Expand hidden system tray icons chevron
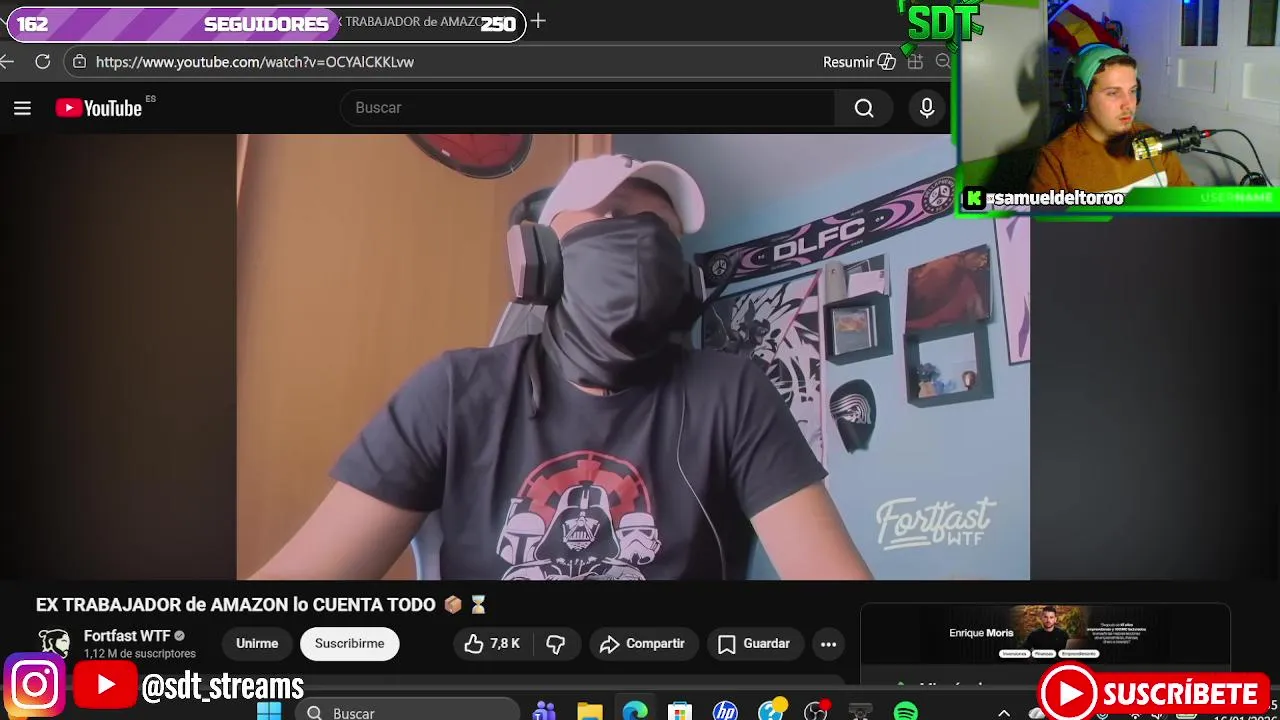Screen dimensions: 1280x720 (x=1004, y=712)
